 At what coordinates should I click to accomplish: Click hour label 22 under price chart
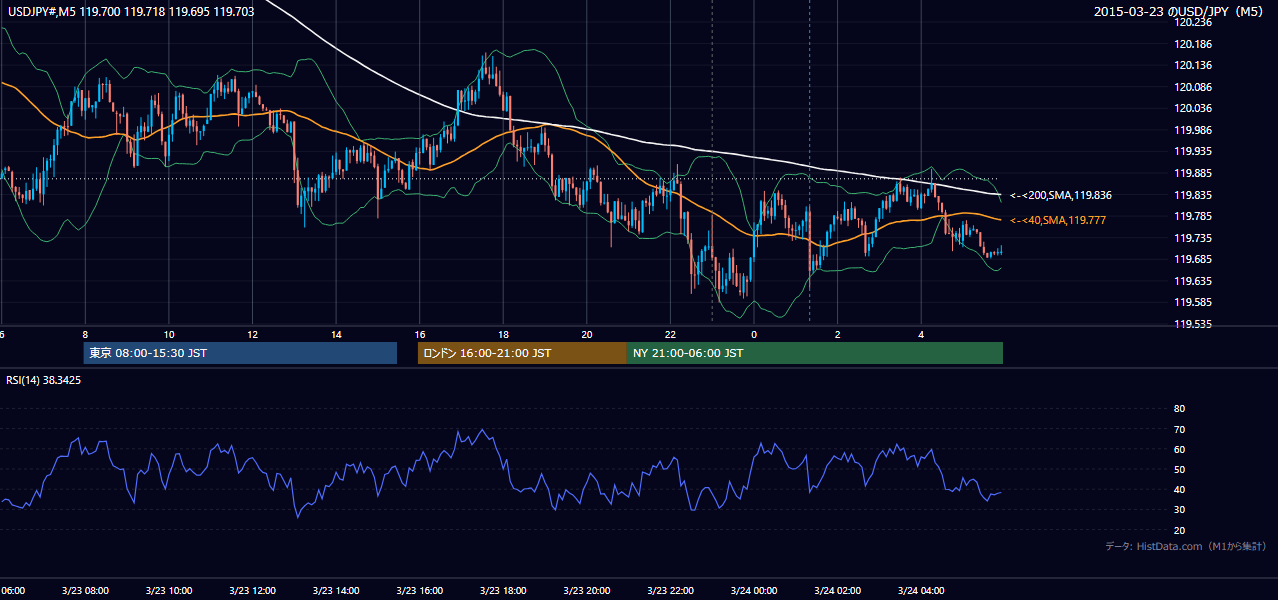670,334
